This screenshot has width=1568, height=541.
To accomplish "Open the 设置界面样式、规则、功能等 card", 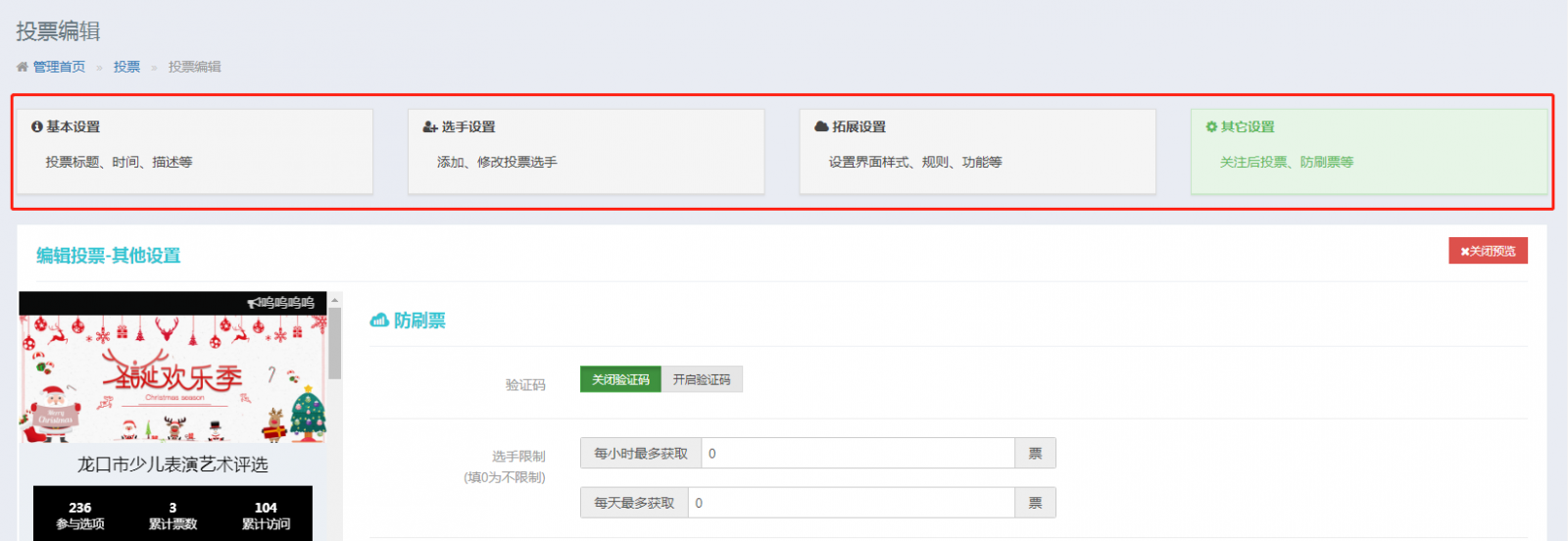I will (977, 152).
